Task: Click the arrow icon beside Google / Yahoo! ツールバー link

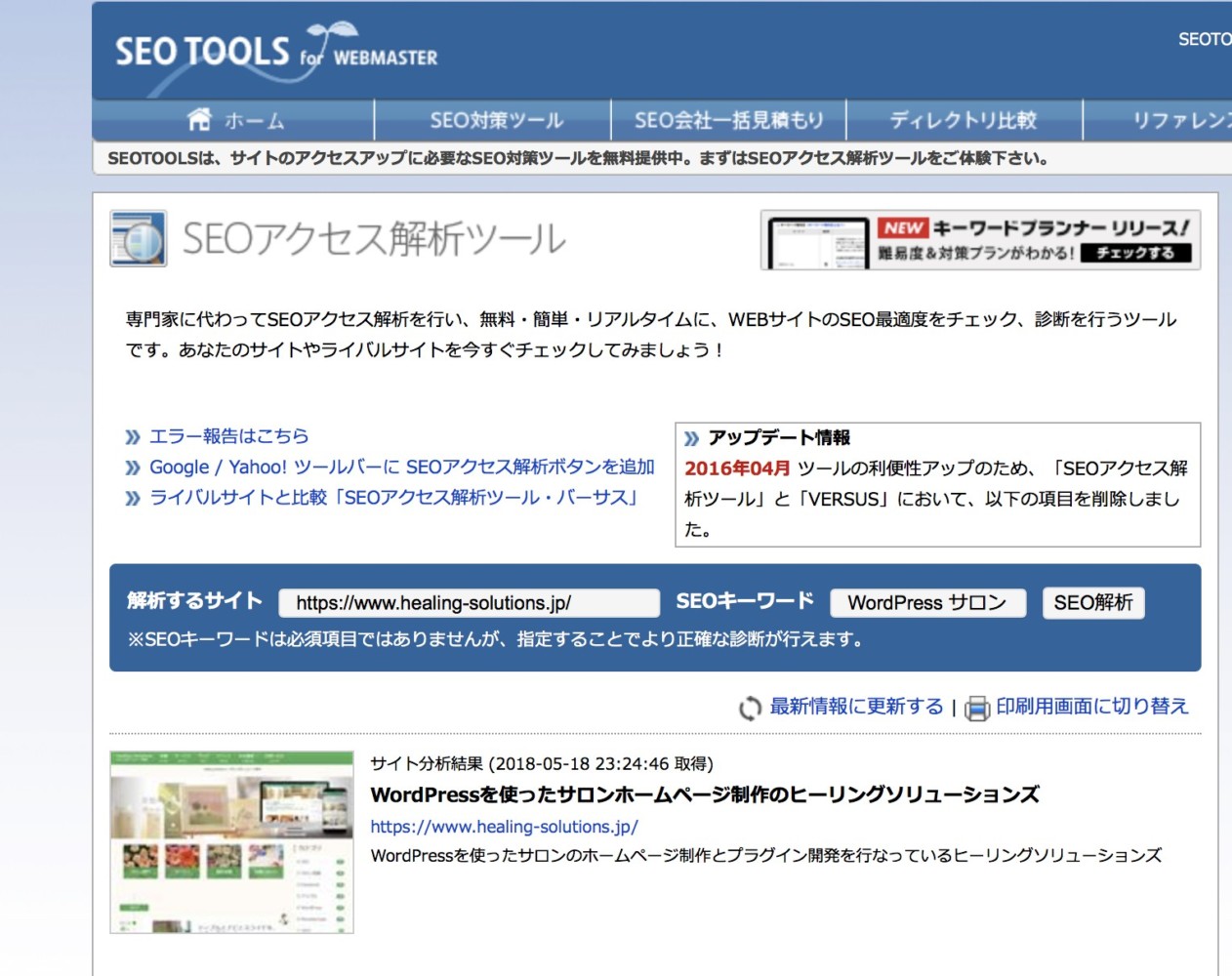Action: click(133, 468)
